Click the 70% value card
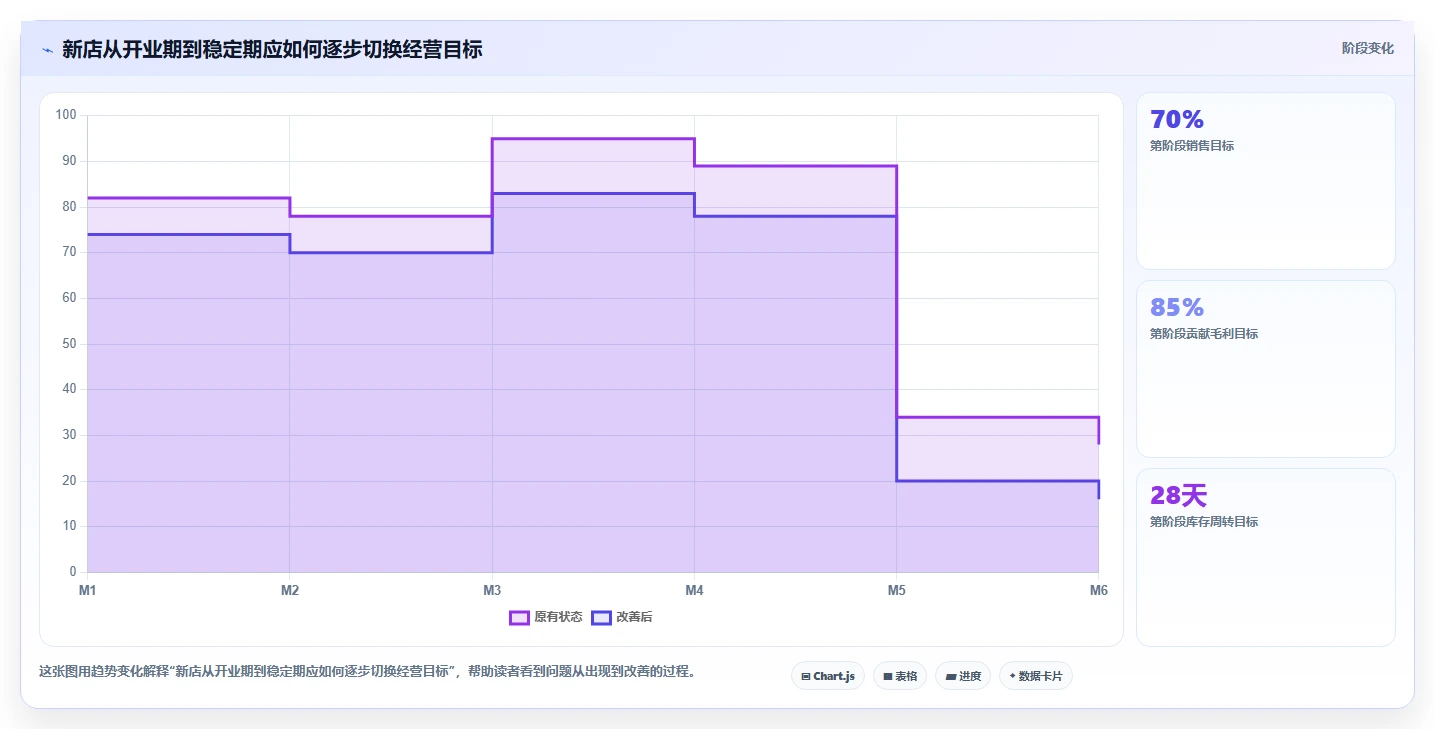Viewport: 1435px width, 729px height. [x=1265, y=181]
